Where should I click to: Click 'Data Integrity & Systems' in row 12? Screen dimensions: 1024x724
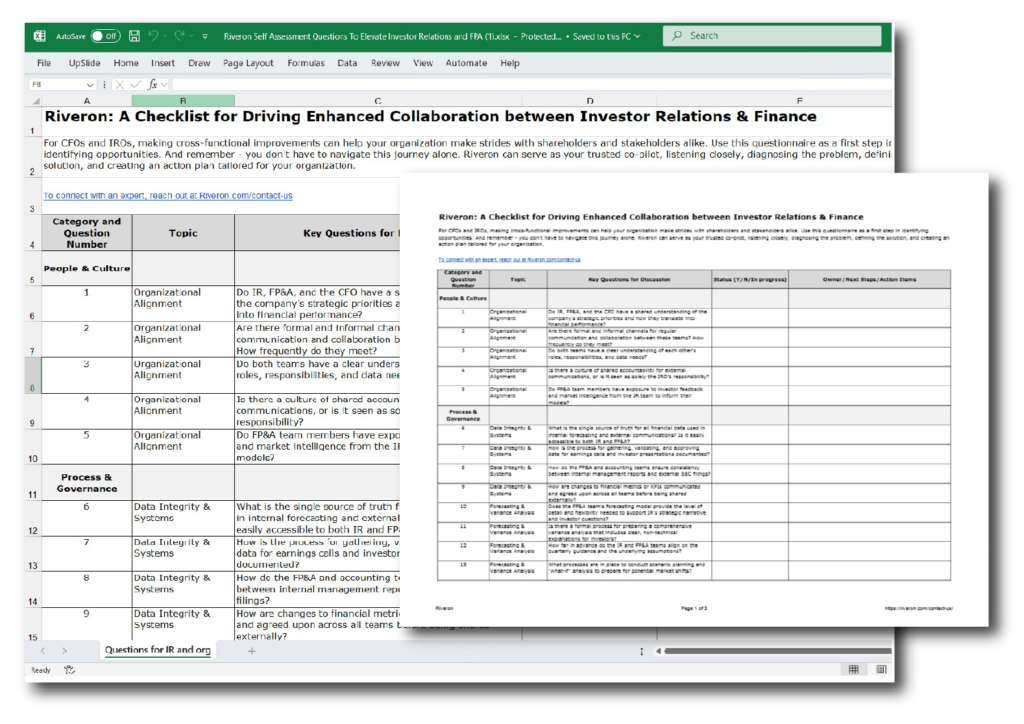click(x=183, y=518)
